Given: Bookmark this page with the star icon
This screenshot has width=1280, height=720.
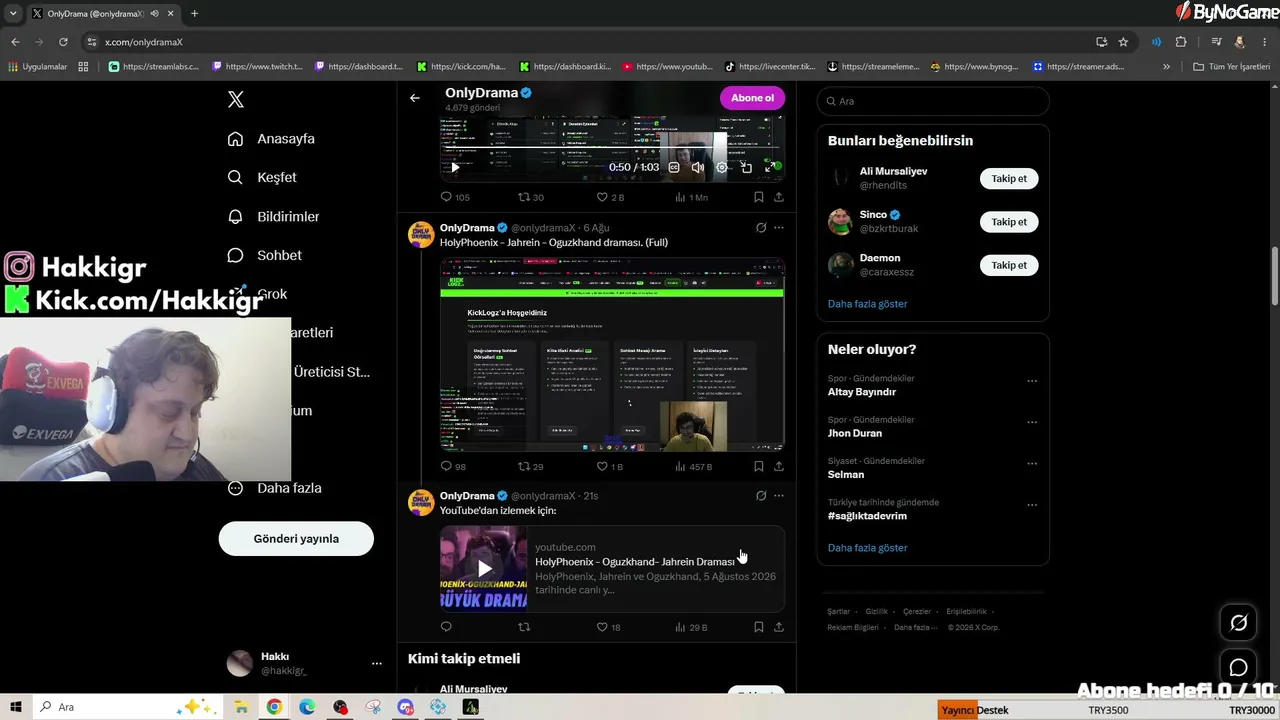Looking at the screenshot, I should pos(1123,42).
